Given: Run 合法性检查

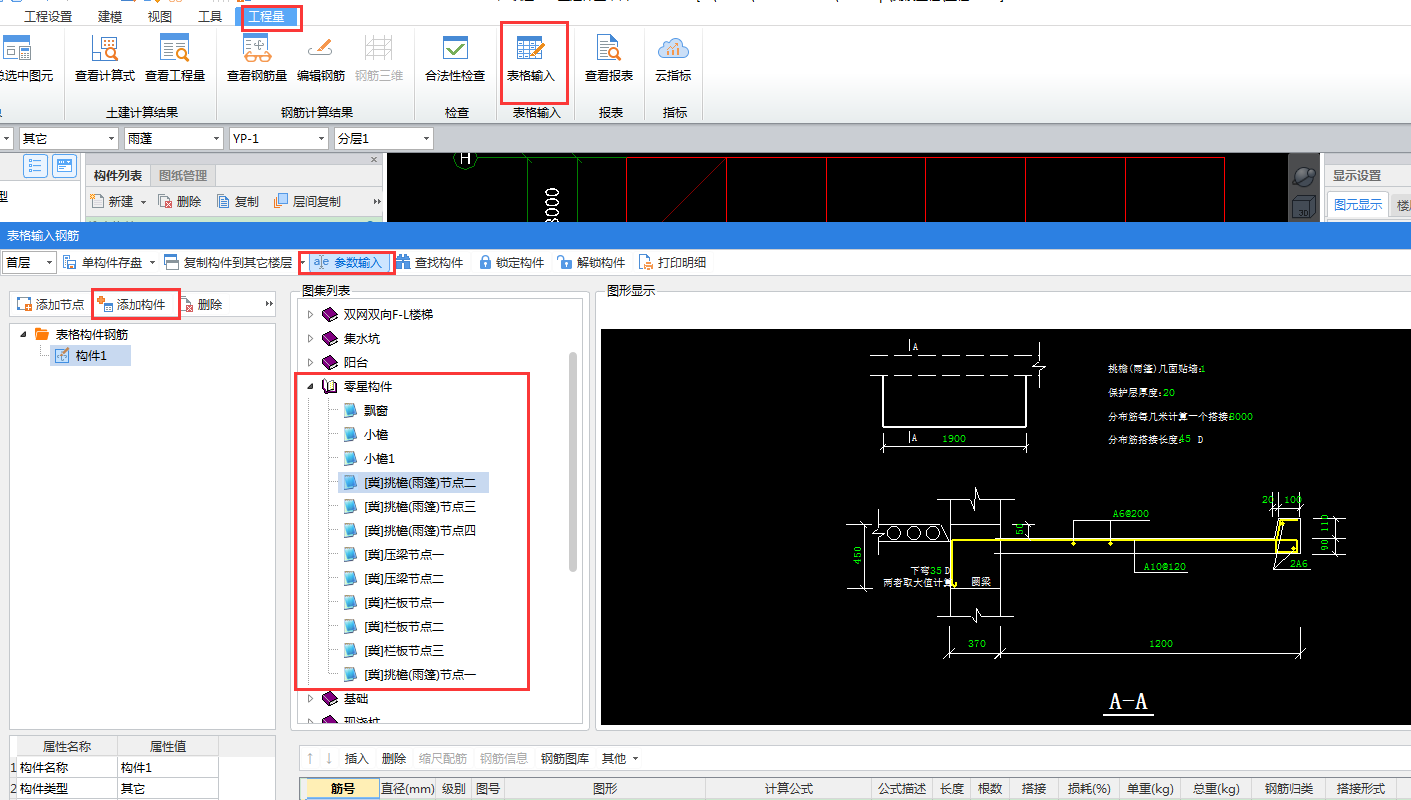Looking at the screenshot, I should [x=455, y=59].
